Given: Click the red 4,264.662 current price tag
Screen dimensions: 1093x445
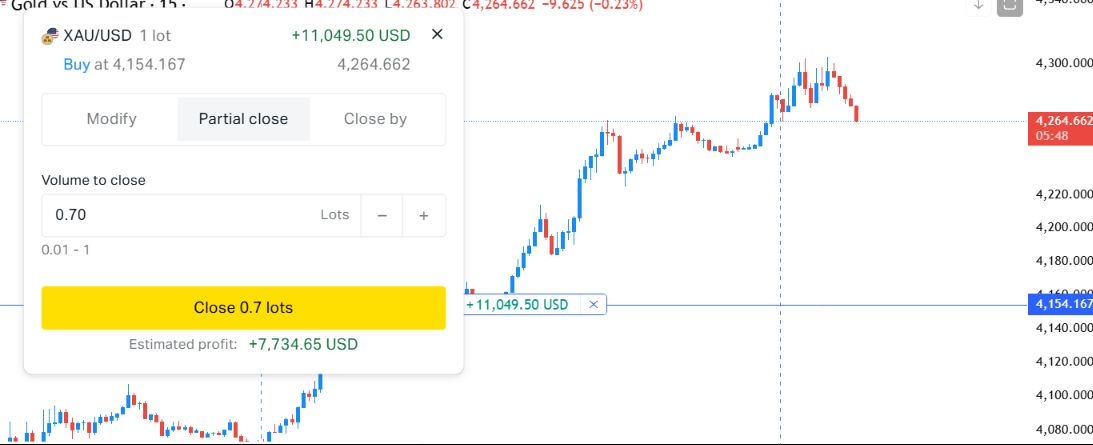Looking at the screenshot, I should (x=1060, y=128).
